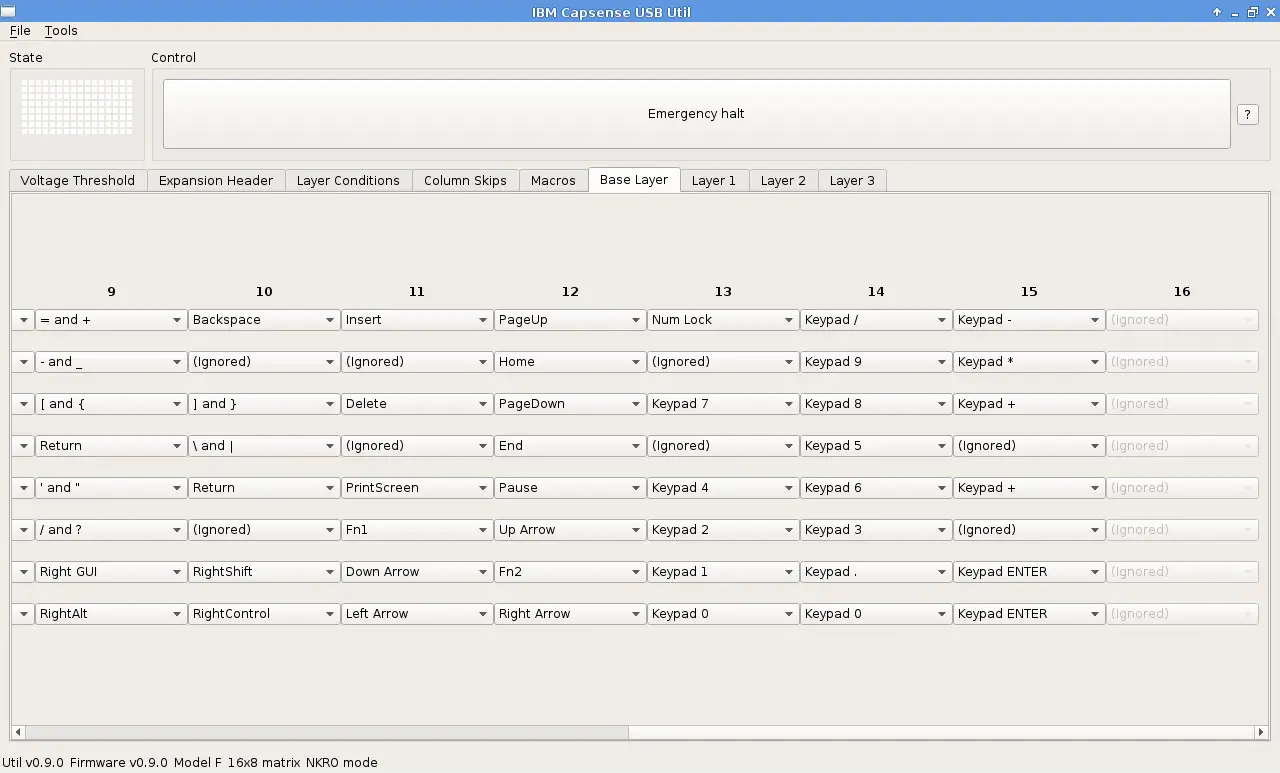Go to the Macros tab
The image size is (1280, 773).
pyautogui.click(x=553, y=180)
